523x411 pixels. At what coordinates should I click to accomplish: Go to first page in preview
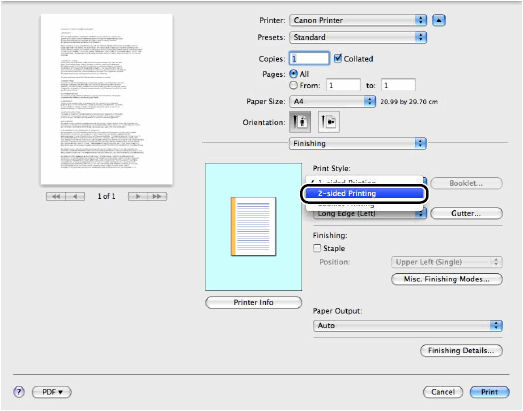pyautogui.click(x=56, y=196)
